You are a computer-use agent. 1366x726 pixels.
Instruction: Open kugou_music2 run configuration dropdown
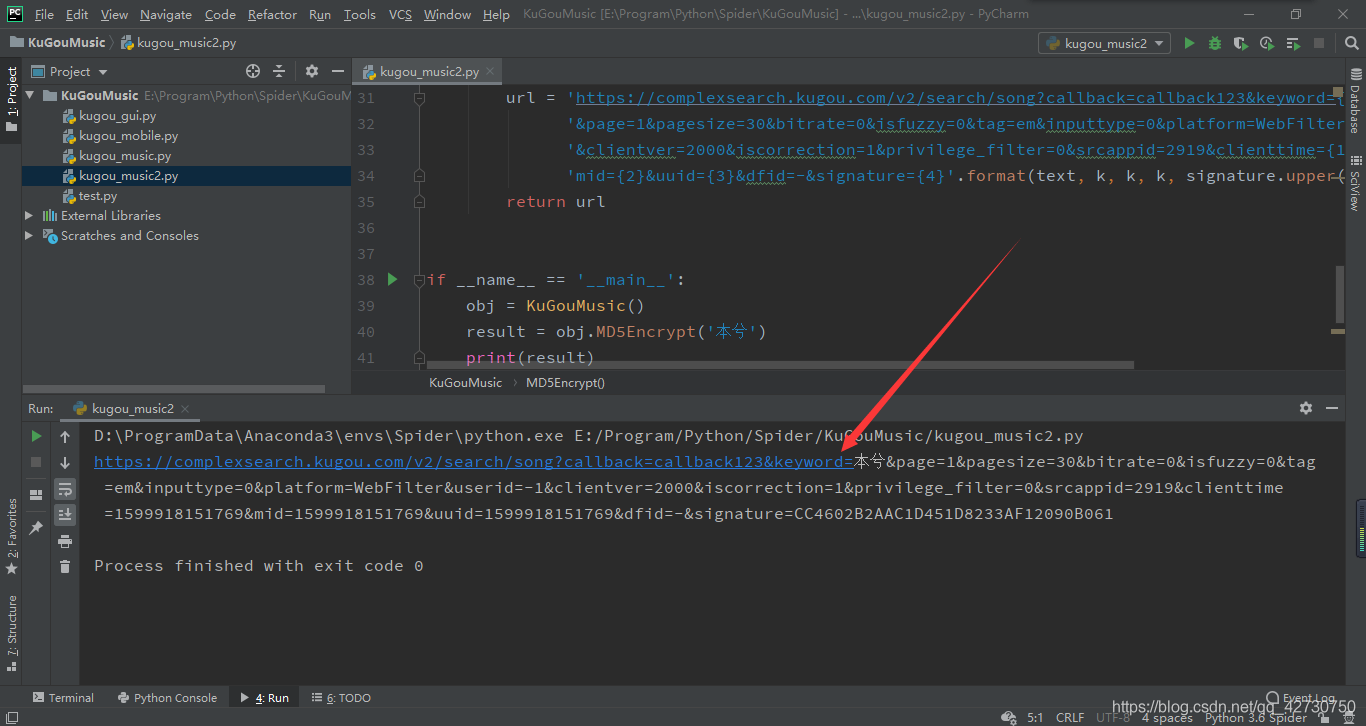pos(1105,43)
